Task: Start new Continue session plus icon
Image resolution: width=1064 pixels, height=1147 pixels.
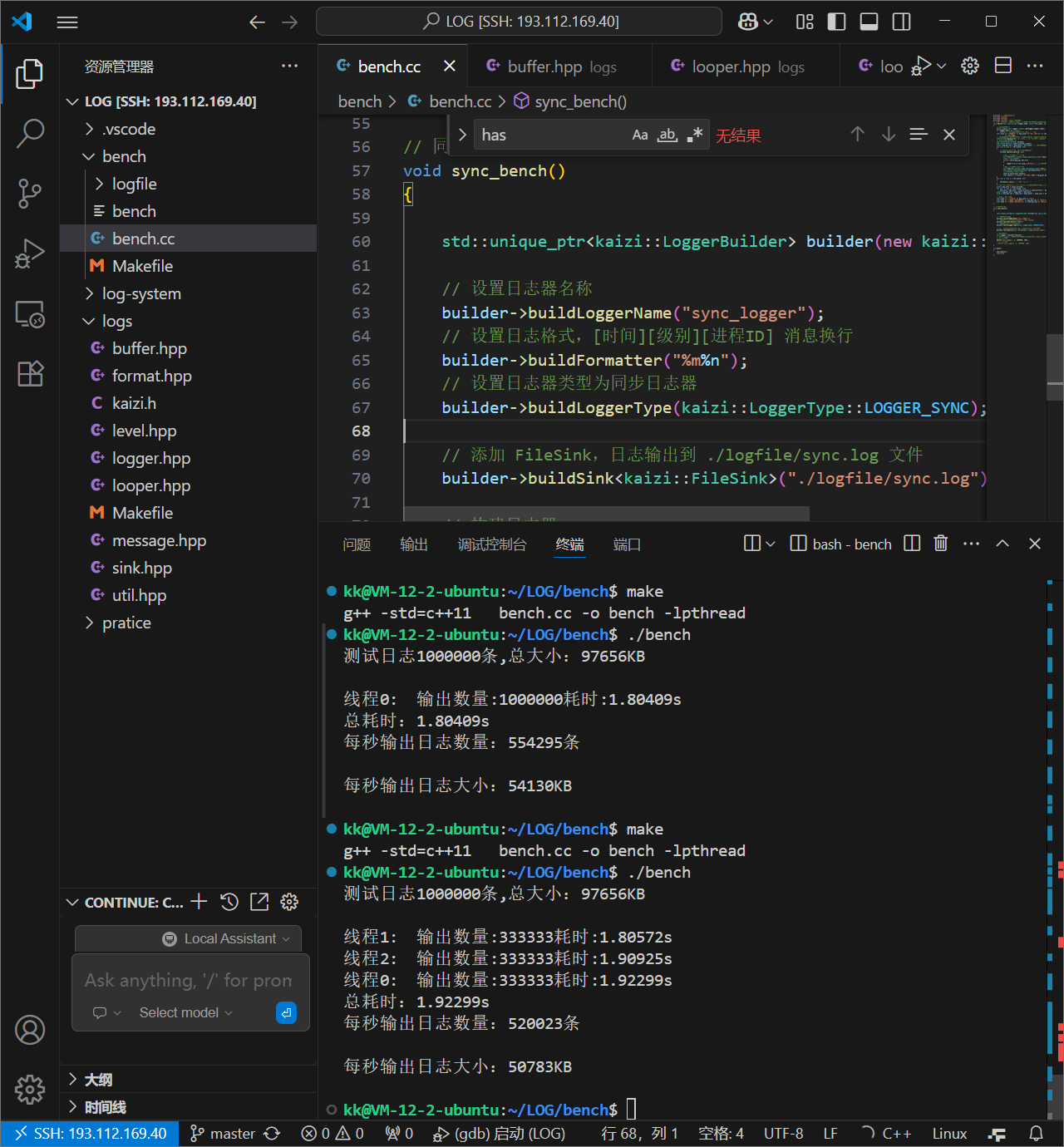Action: 199,901
